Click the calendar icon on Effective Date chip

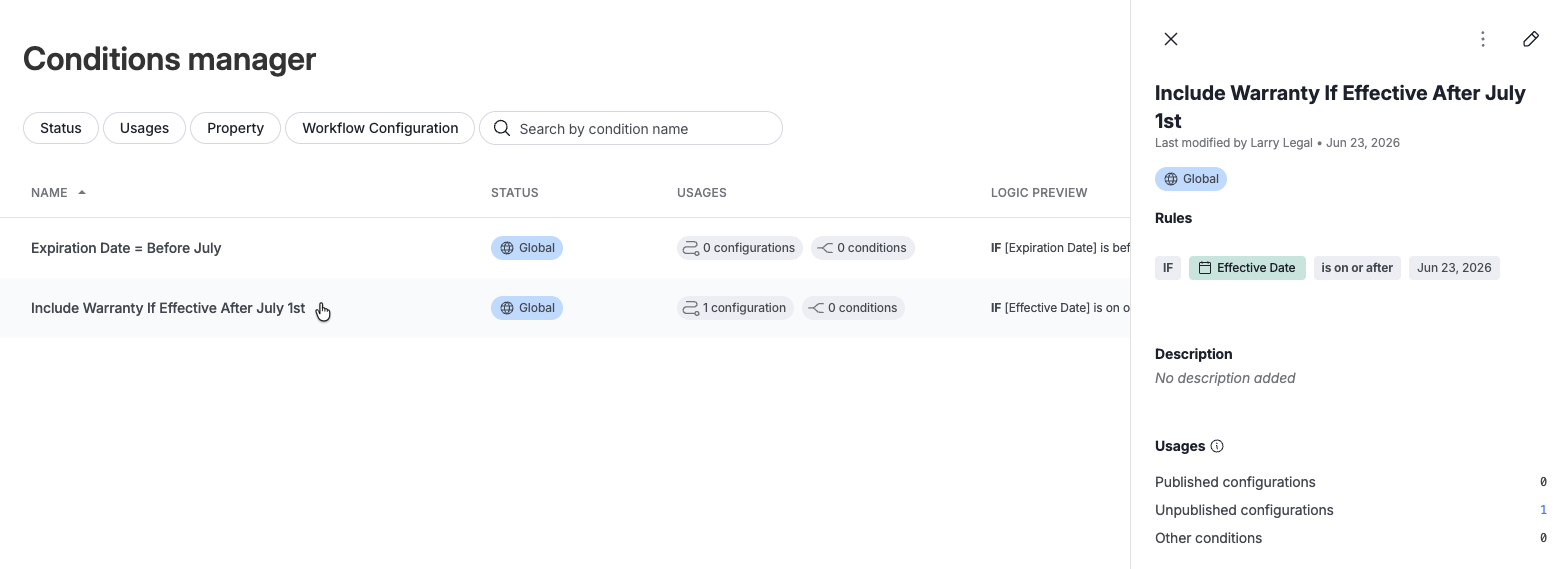[1204, 268]
